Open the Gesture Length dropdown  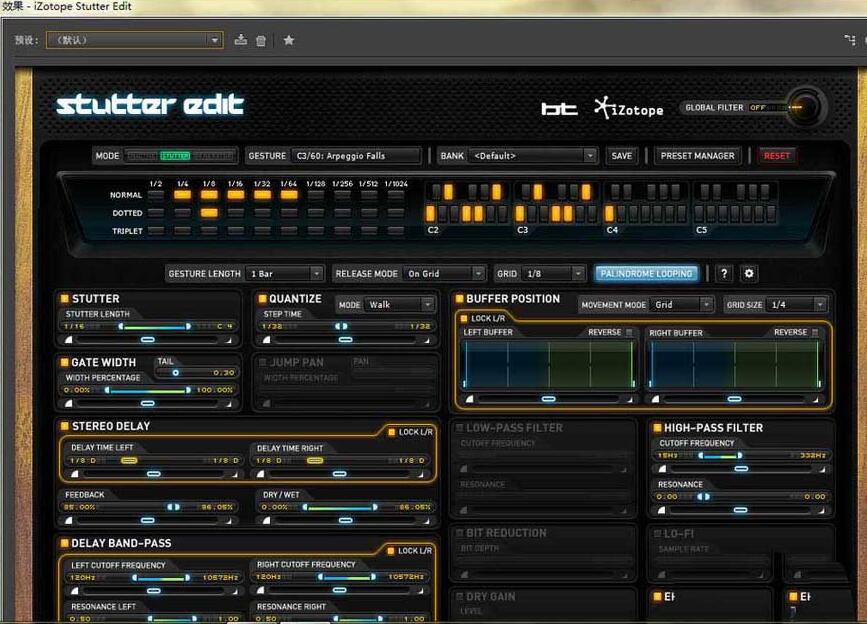click(x=285, y=273)
